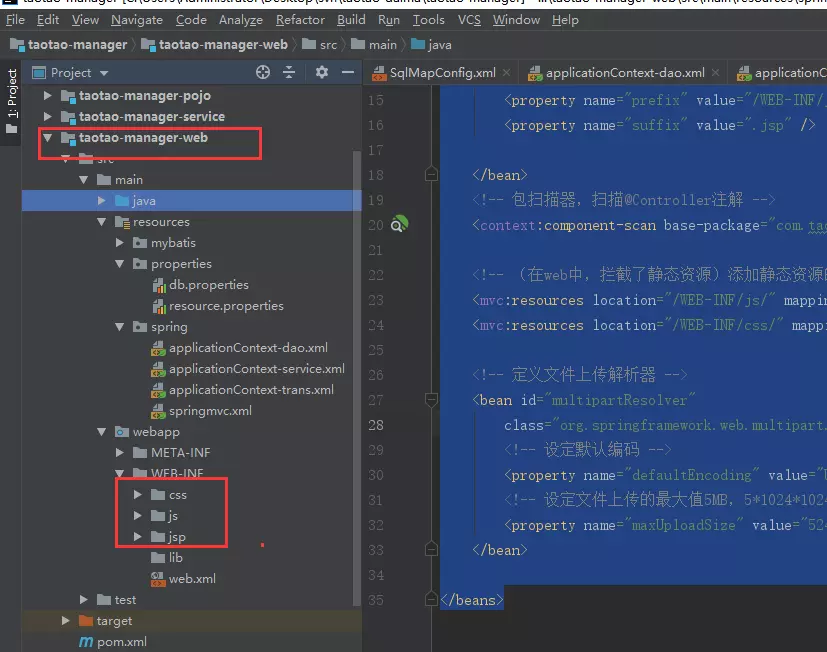The image size is (827, 652).
Task: Open the VCS menu
Action: 469,20
